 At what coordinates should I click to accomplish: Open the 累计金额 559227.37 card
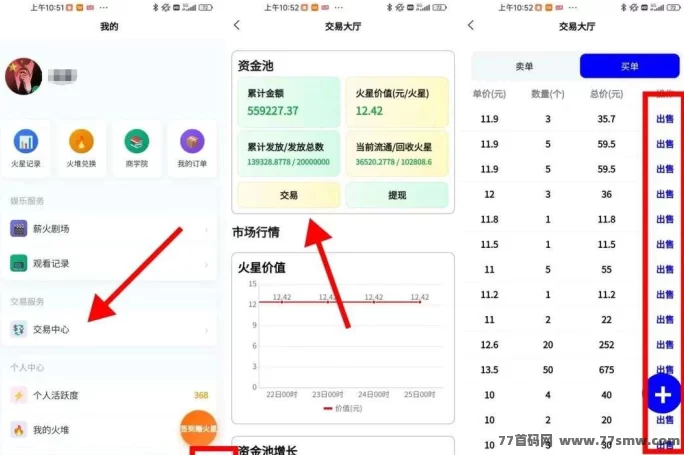click(288, 103)
